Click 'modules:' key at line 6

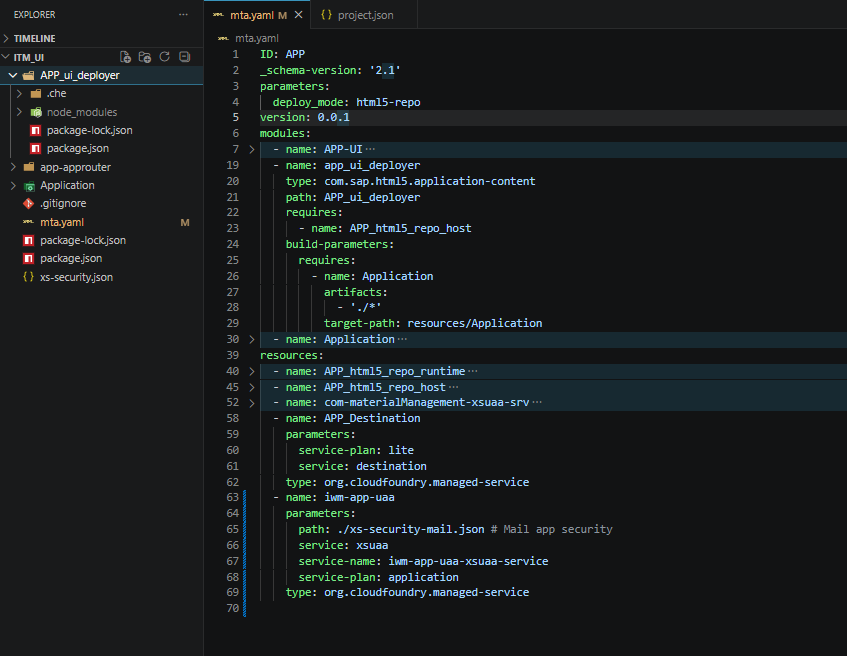285,133
